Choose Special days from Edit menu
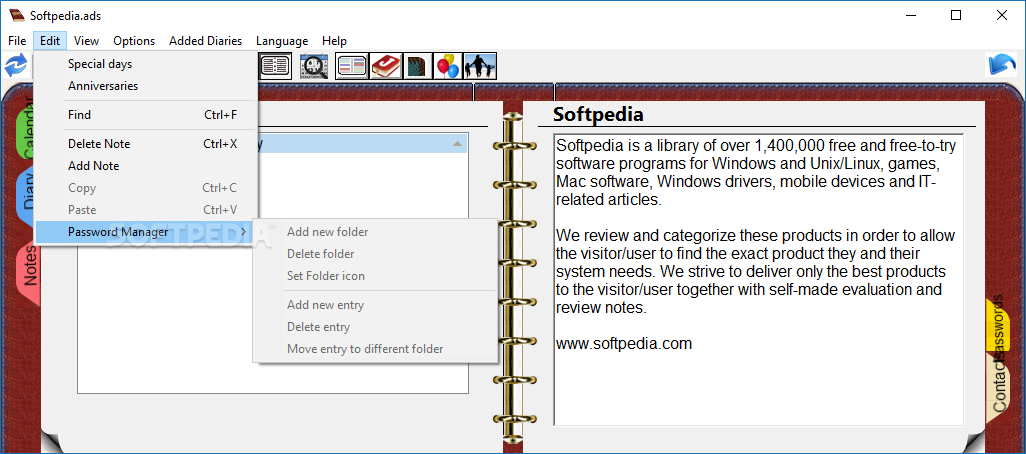 click(147, 64)
